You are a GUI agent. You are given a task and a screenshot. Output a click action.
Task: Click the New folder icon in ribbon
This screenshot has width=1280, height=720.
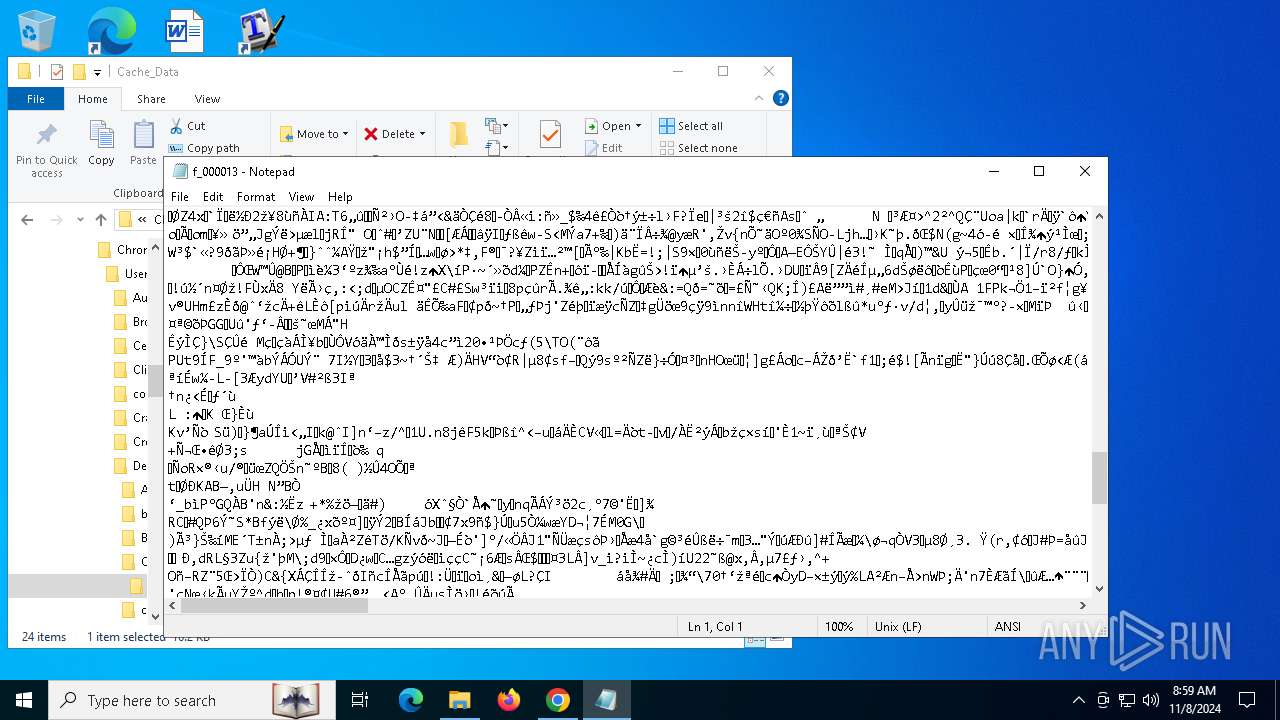[459, 134]
